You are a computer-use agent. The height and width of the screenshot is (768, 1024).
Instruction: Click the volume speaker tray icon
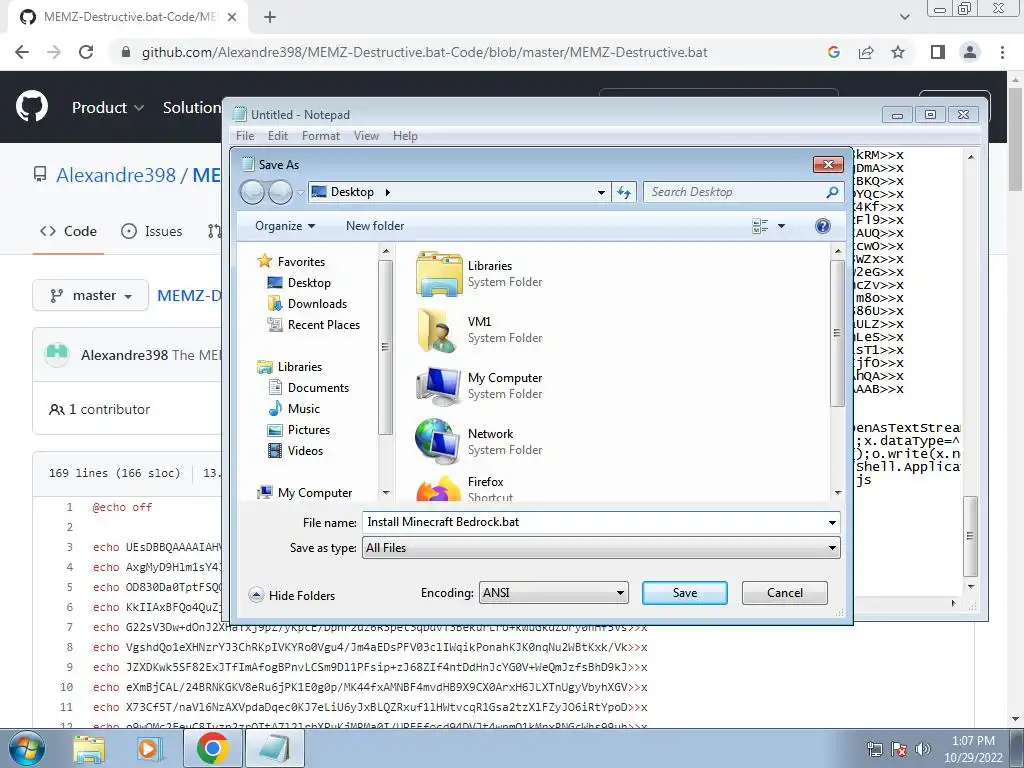click(923, 749)
